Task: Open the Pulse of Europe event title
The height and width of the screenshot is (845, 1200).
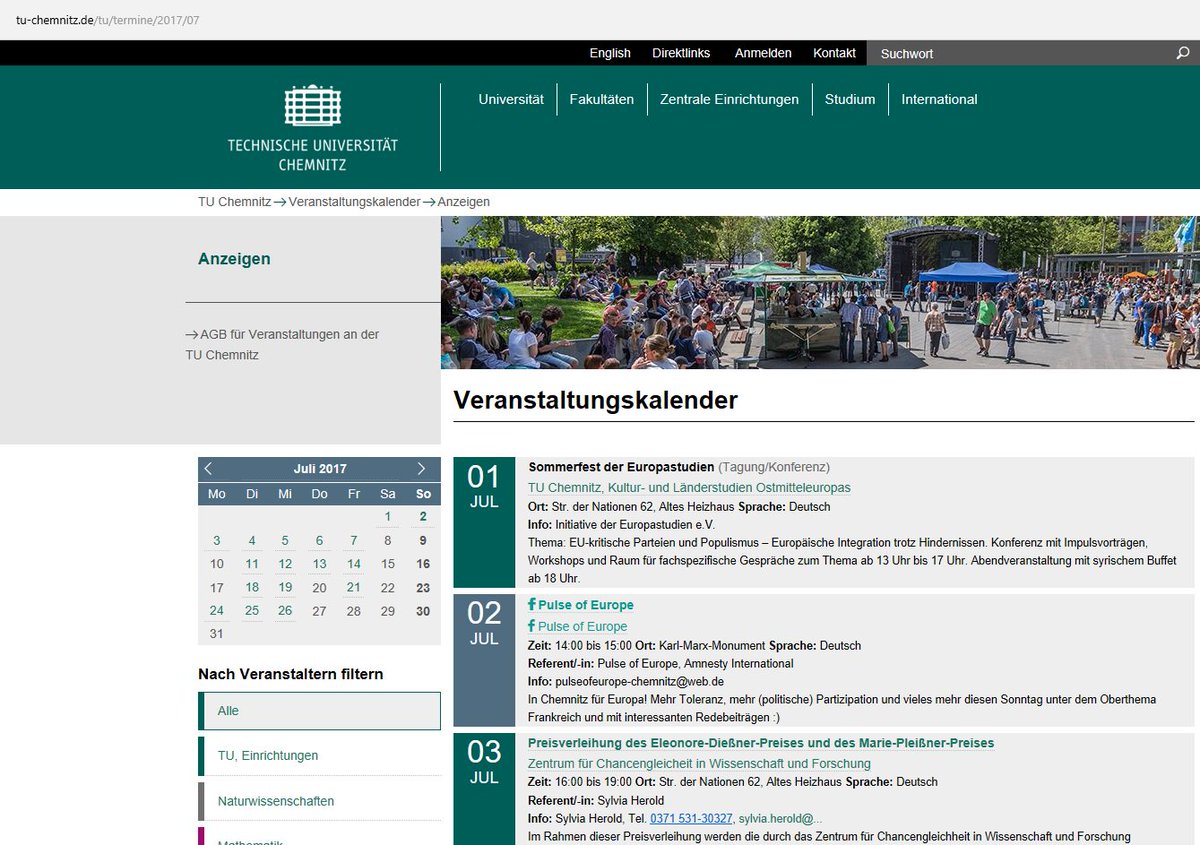Action: coord(586,605)
